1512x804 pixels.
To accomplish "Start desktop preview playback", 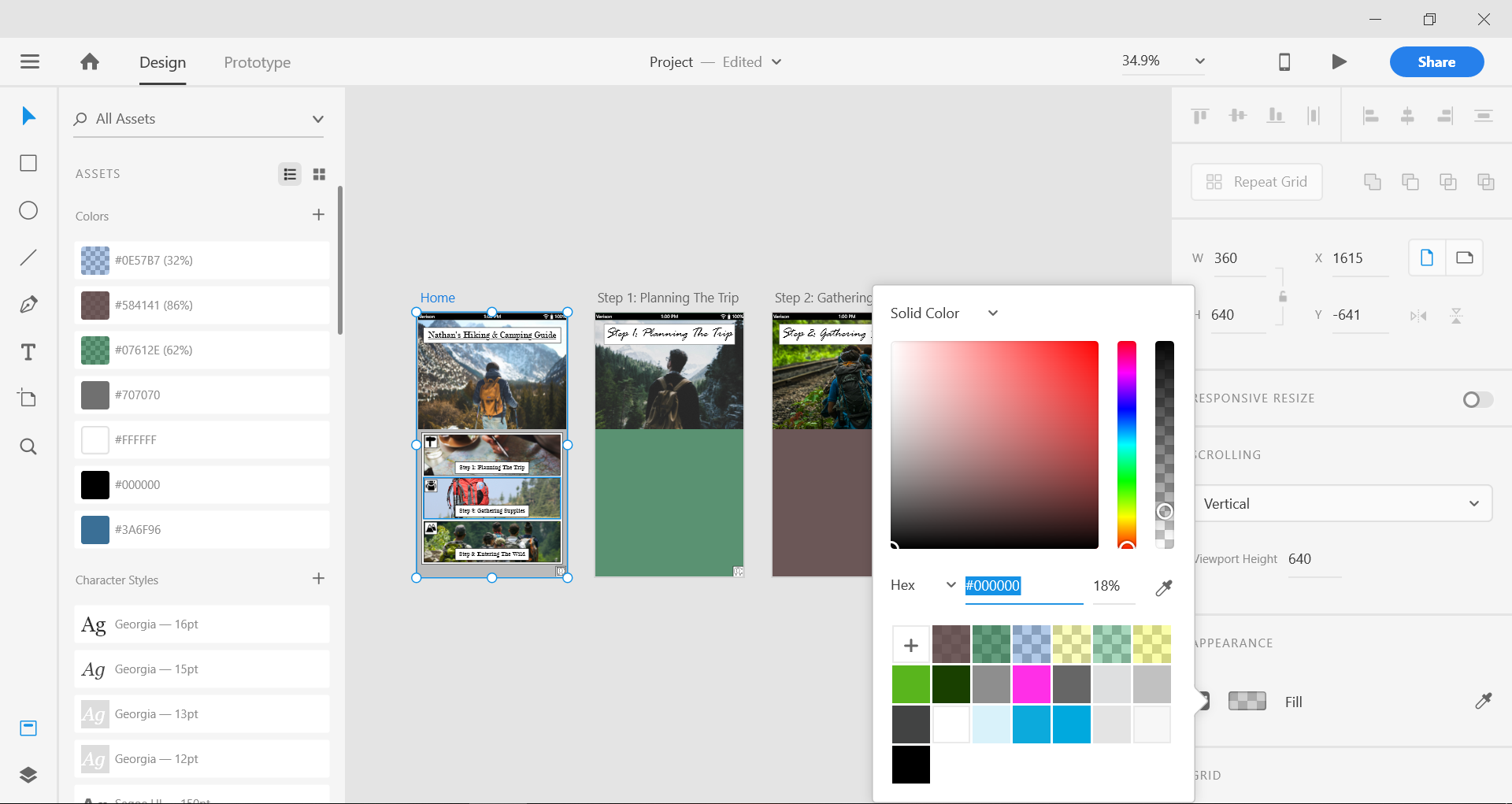I will pyautogui.click(x=1339, y=61).
